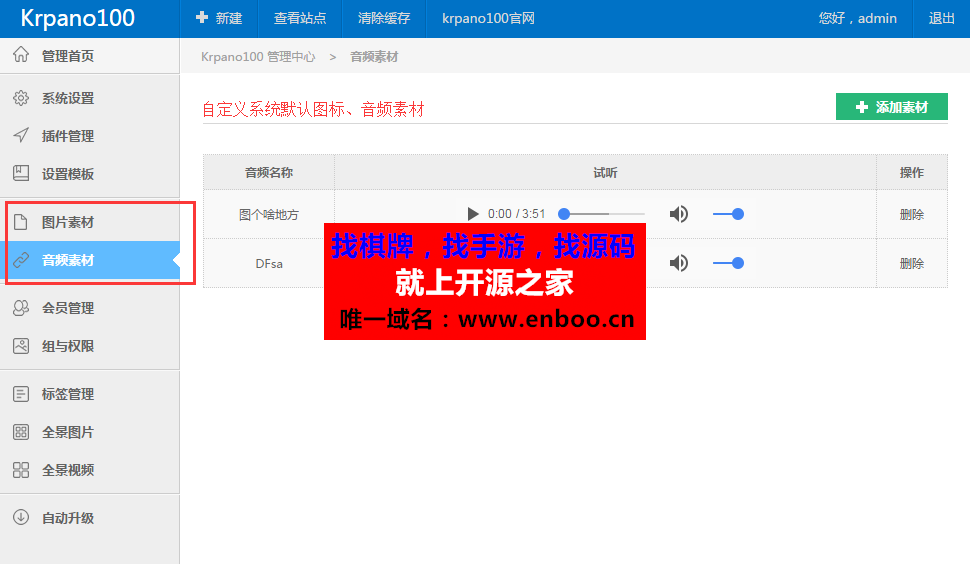Click 新建 in top bar
Image resolution: width=970 pixels, height=564 pixels.
click(x=219, y=19)
